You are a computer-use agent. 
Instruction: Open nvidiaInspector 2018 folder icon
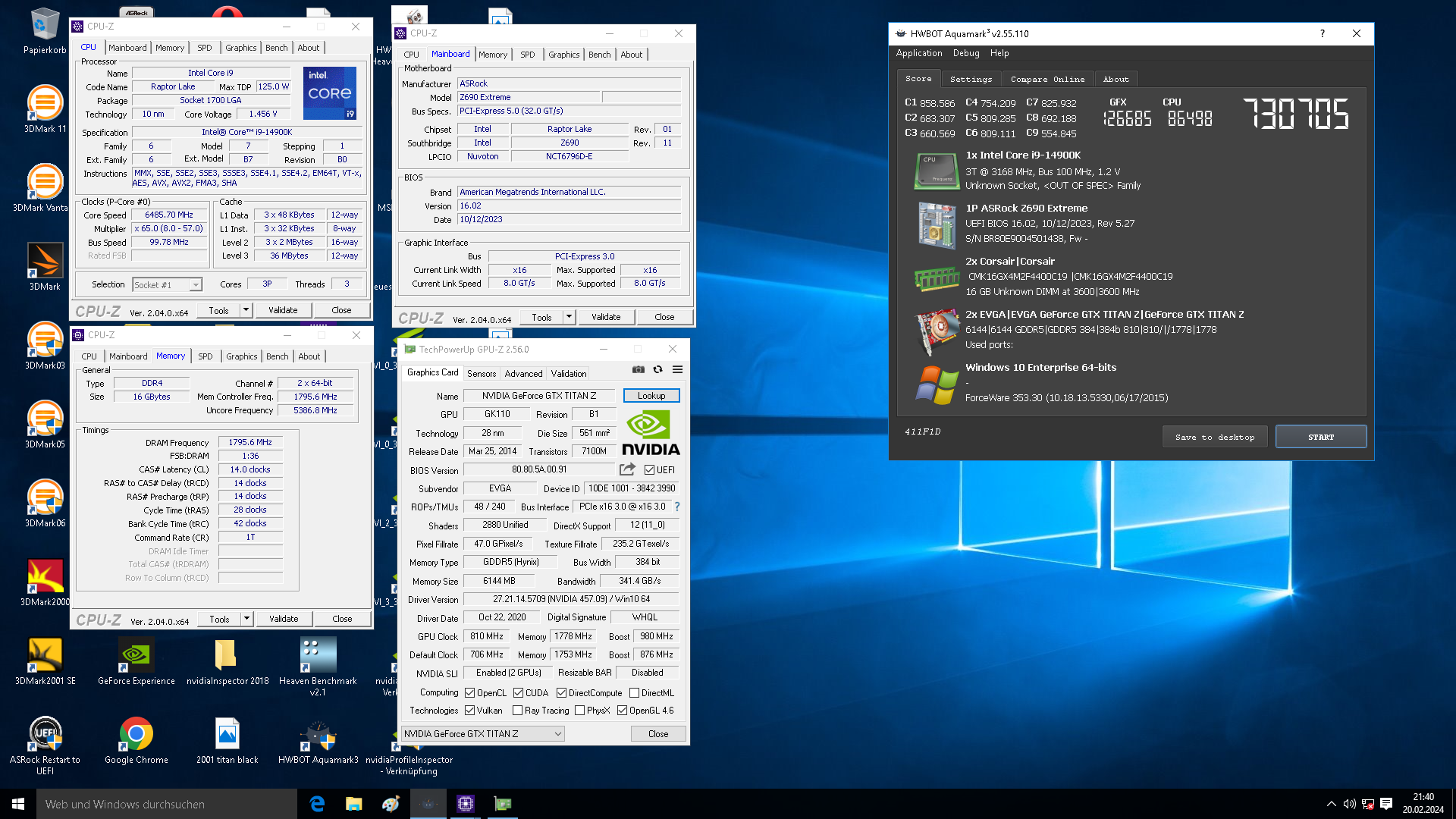click(227, 661)
